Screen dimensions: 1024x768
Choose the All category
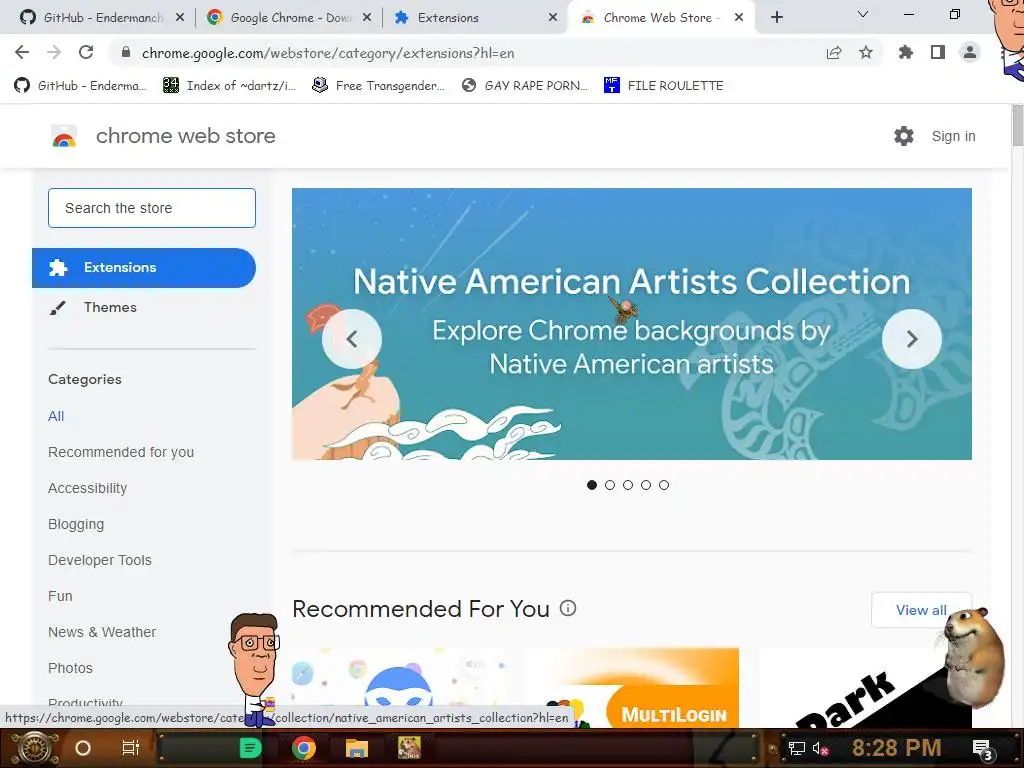[56, 416]
